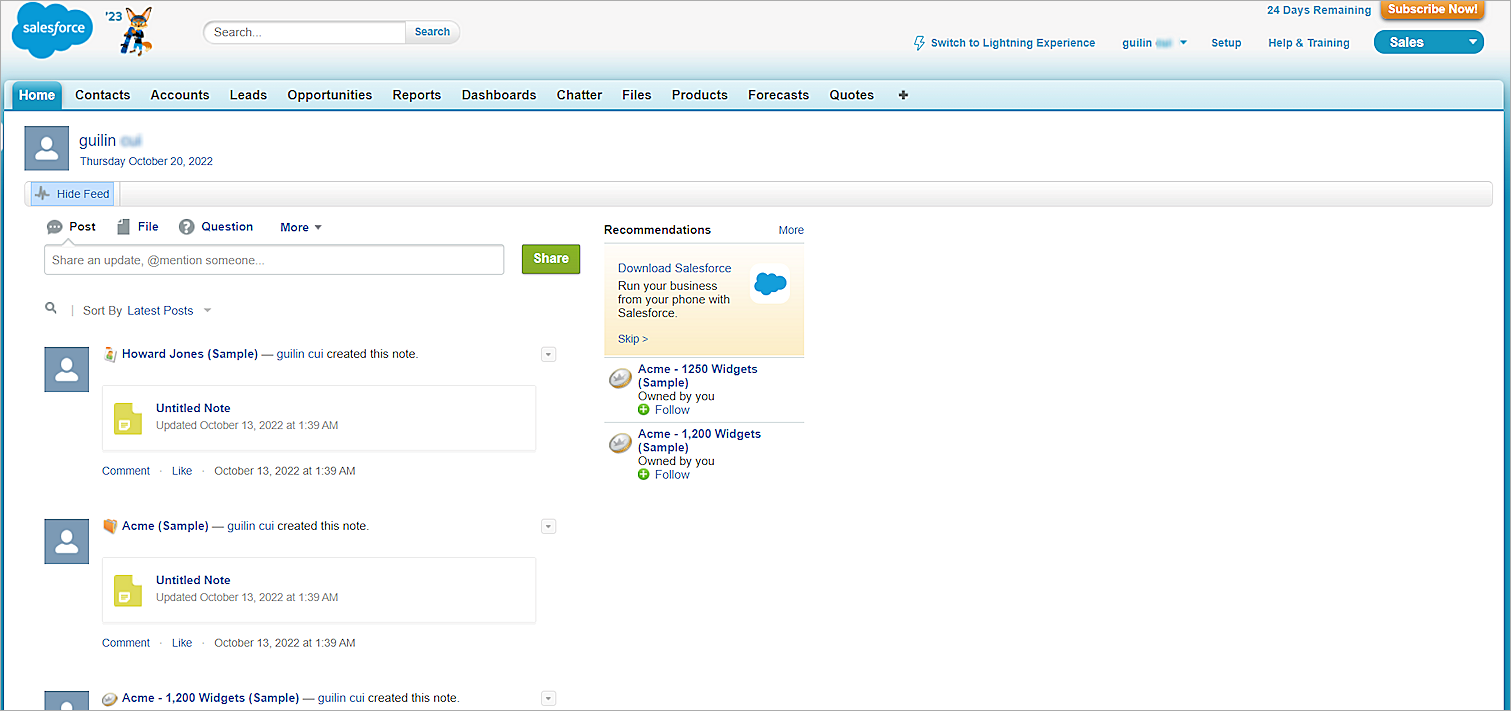The height and width of the screenshot is (711, 1511).
Task: Switch to the Home tab
Action: (x=37, y=95)
